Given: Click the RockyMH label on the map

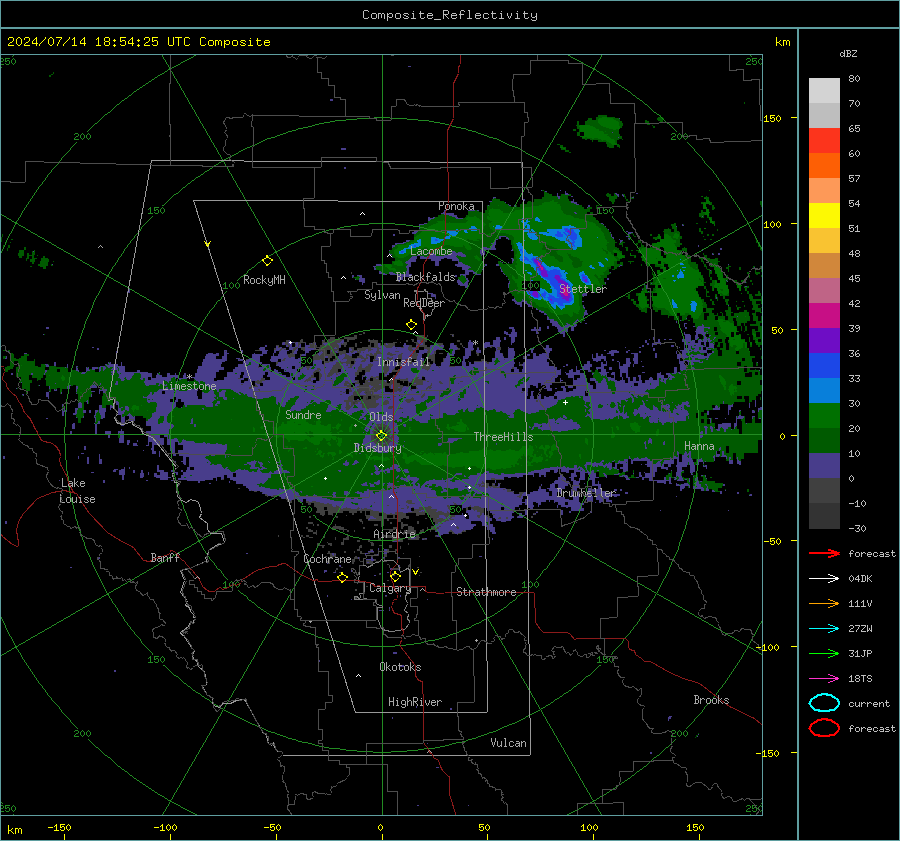Looking at the screenshot, I should (x=264, y=280).
